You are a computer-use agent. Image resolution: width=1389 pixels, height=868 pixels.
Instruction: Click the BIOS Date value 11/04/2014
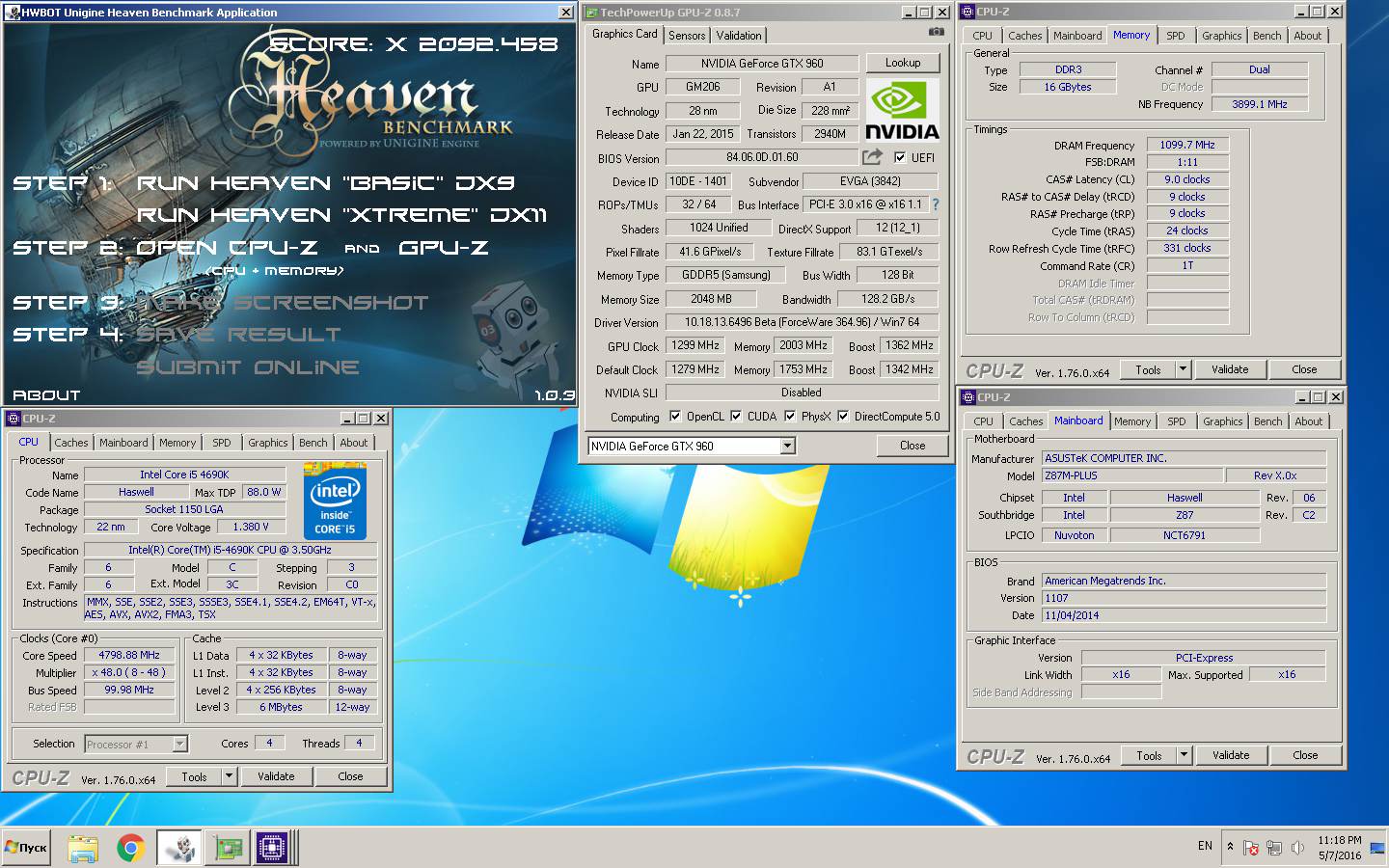(x=1185, y=615)
